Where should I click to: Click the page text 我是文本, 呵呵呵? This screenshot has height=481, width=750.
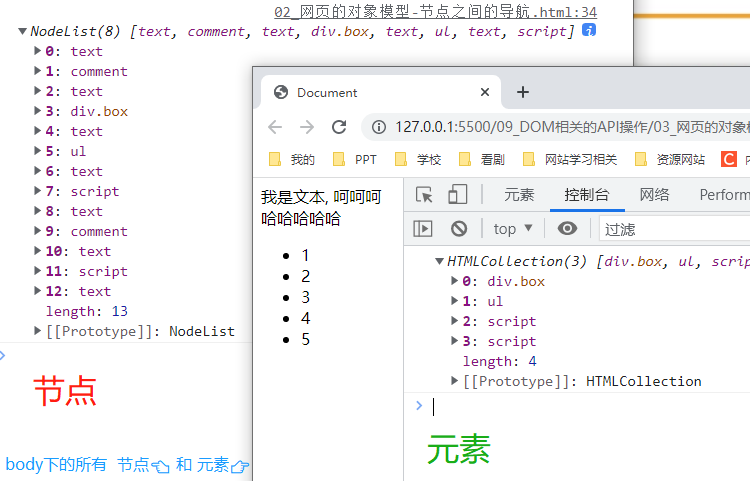point(321,197)
